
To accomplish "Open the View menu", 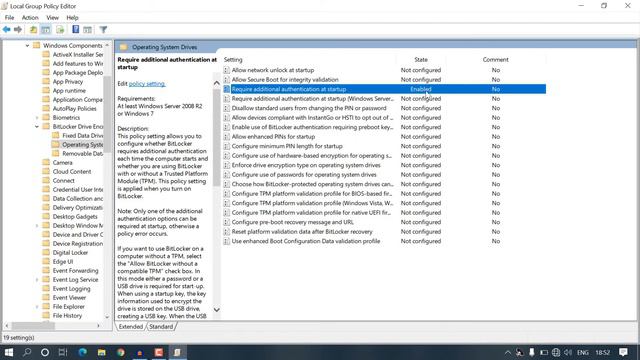I will point(52,18).
